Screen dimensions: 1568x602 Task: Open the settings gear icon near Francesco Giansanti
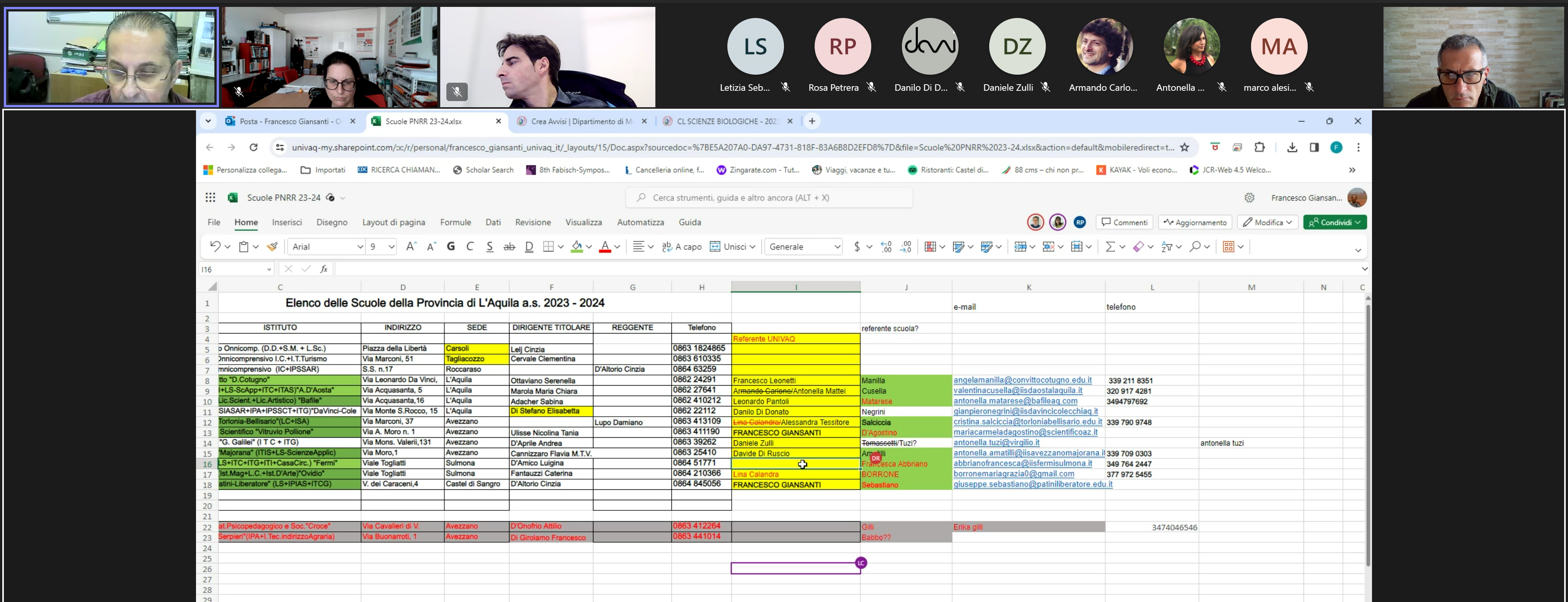coord(1249,197)
